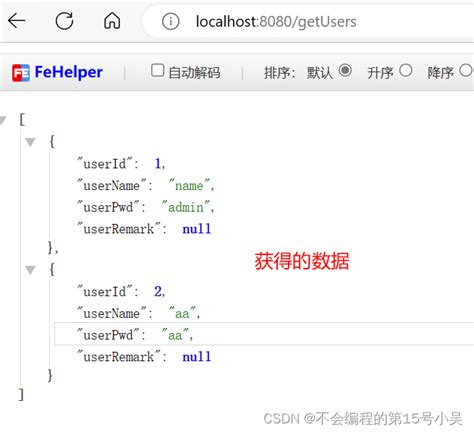Select the 降序 sort radio button
The width and height of the screenshot is (474, 432).
click(466, 71)
